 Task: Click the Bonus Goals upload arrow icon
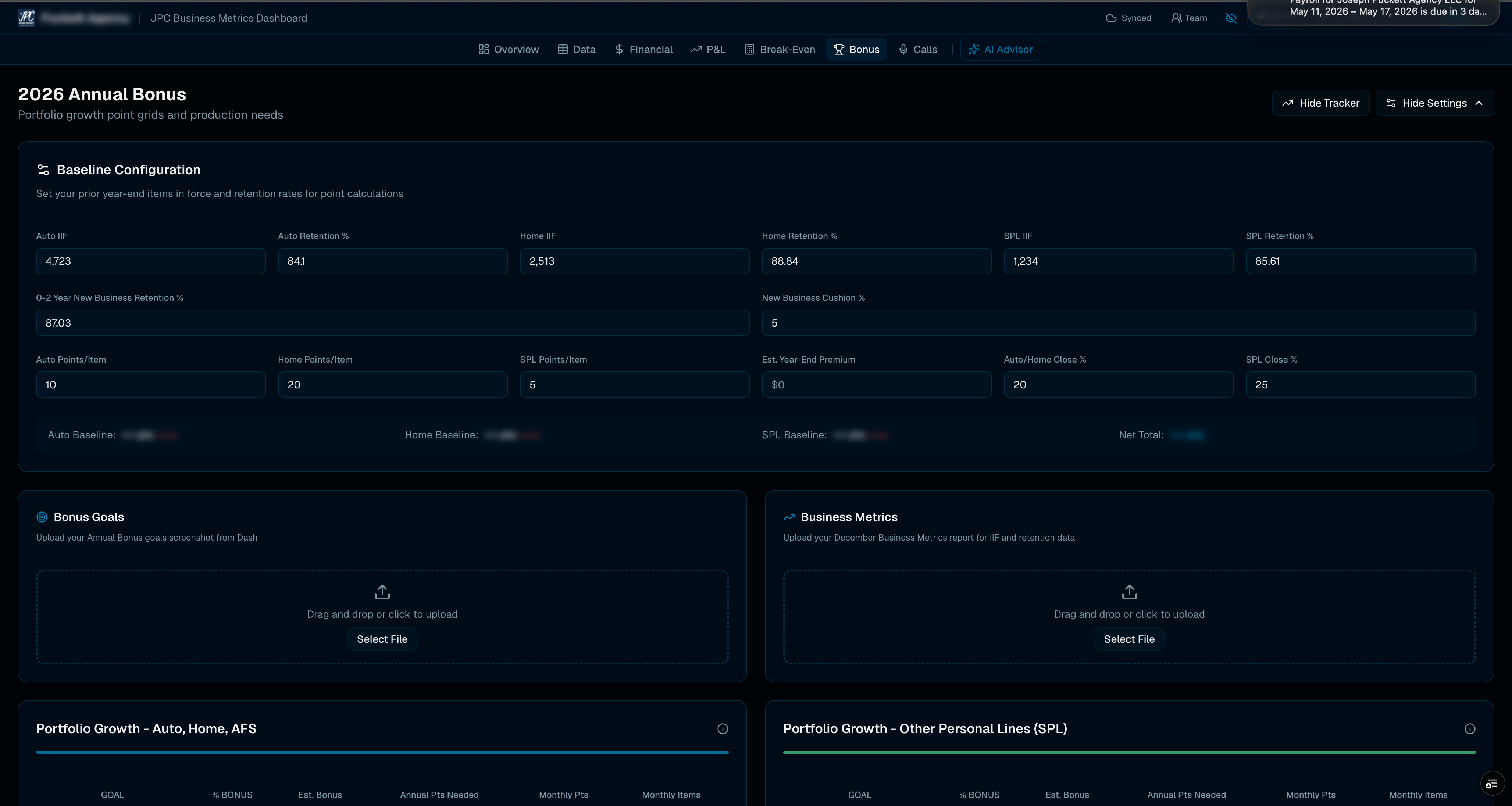(x=382, y=592)
